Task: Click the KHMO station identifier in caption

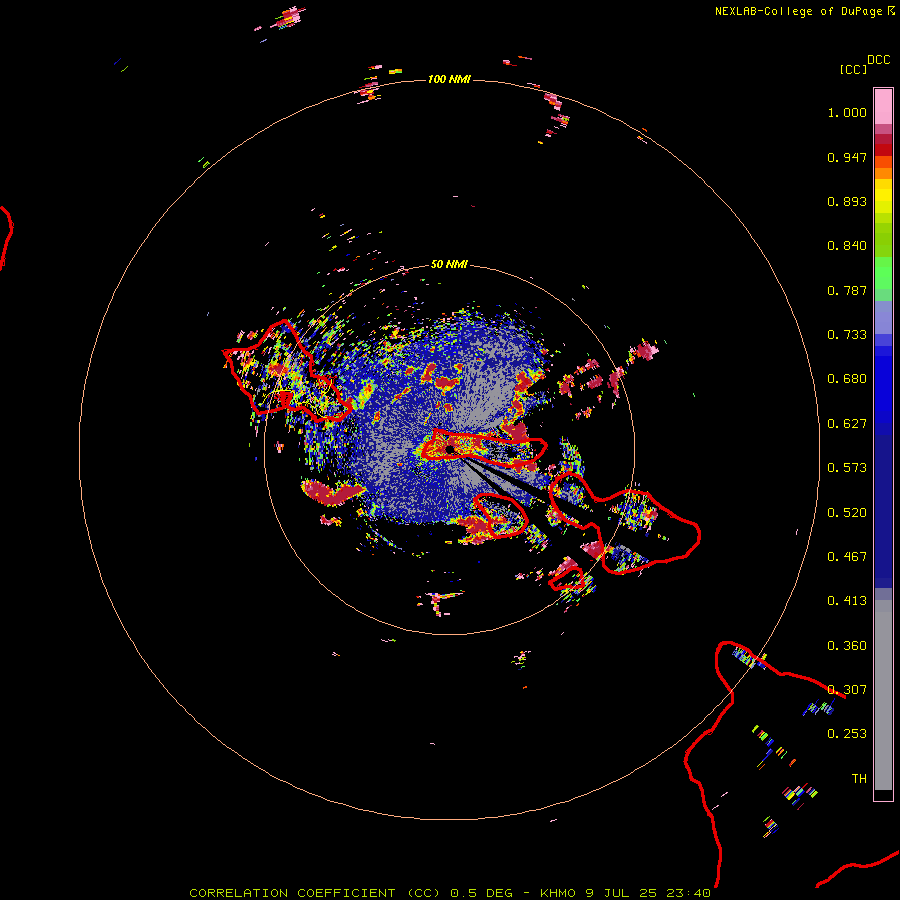Action: tap(557, 893)
